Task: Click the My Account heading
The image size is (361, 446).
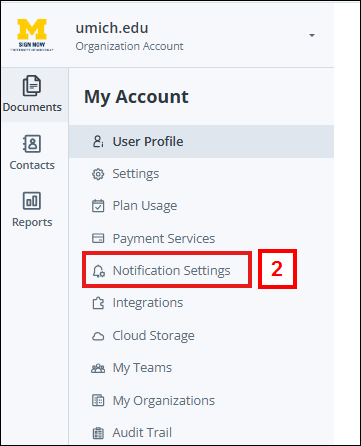Action: pos(136,97)
